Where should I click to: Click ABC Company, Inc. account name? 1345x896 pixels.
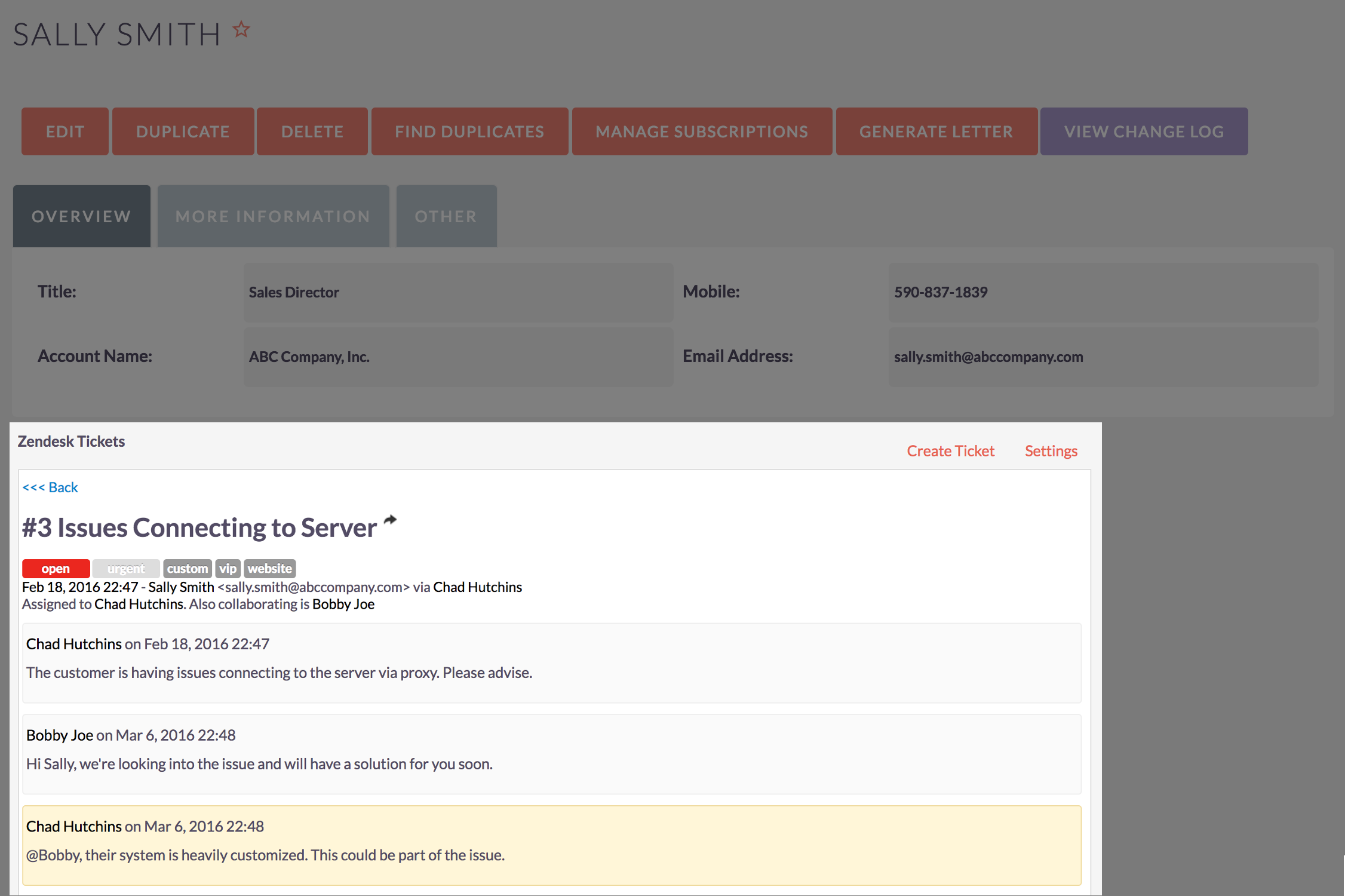click(x=309, y=357)
